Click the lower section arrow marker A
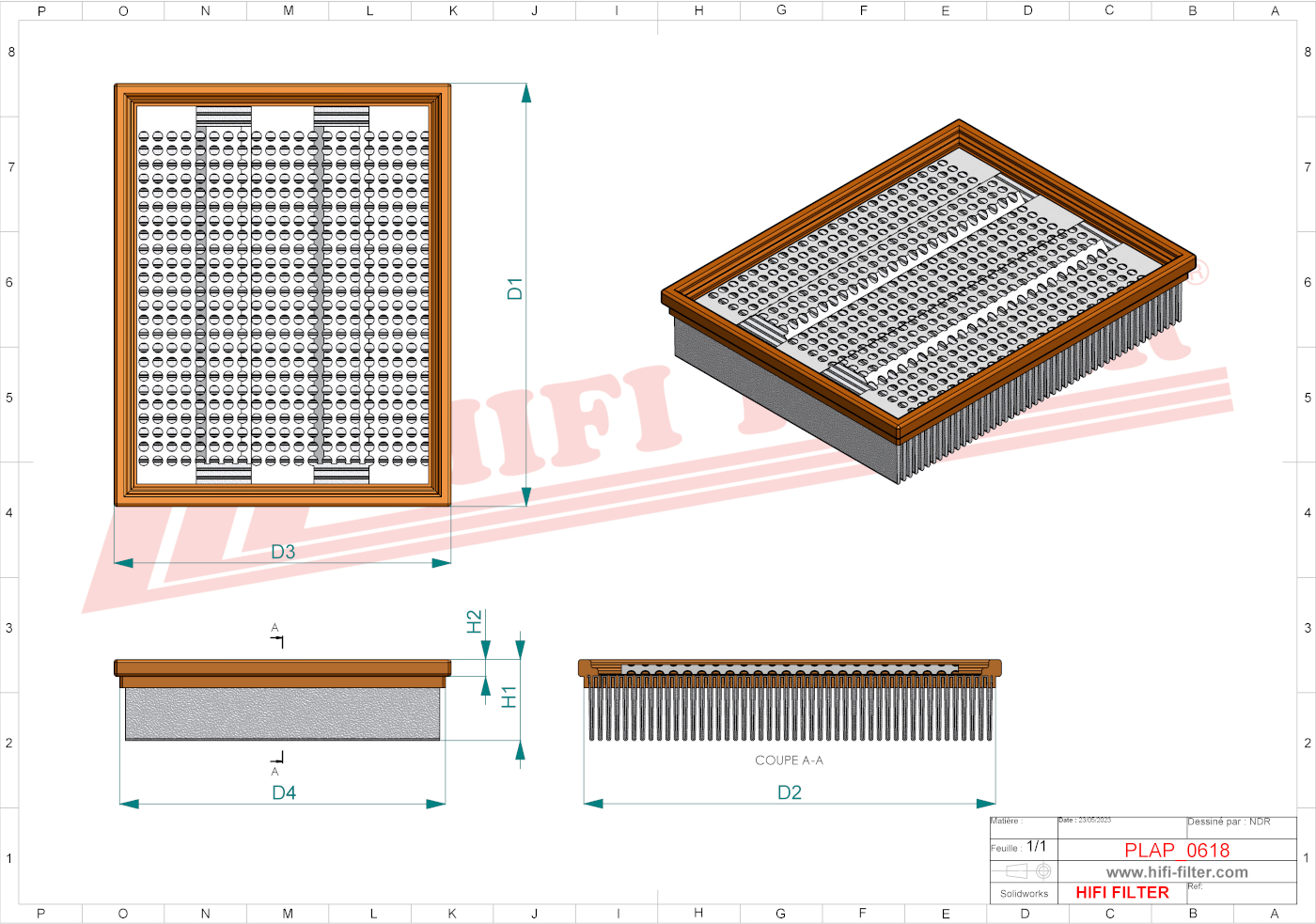This screenshot has width=1316, height=924. [277, 761]
